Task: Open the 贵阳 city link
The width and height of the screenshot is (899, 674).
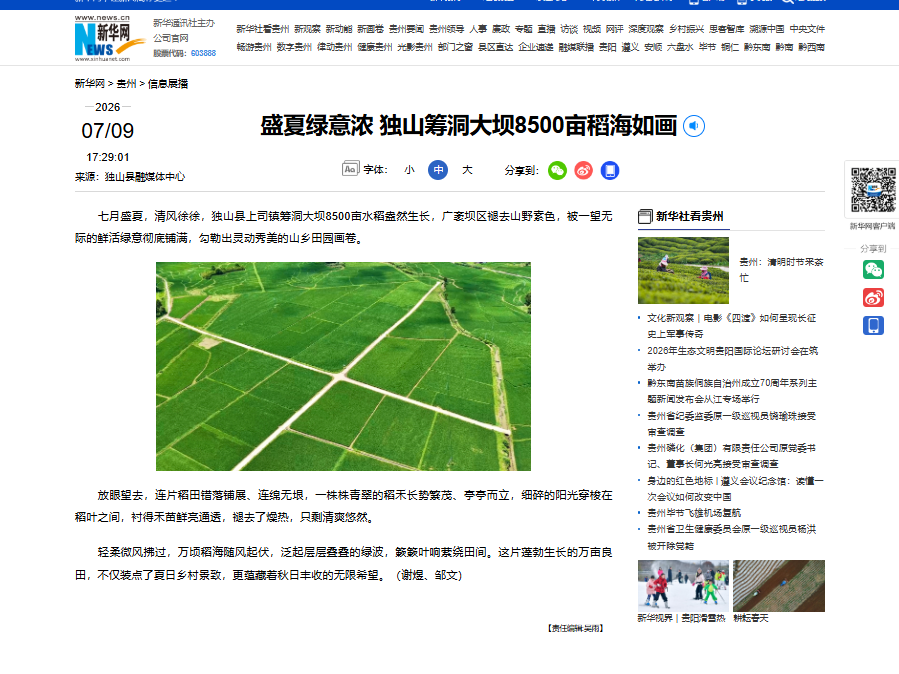Action: point(608,47)
